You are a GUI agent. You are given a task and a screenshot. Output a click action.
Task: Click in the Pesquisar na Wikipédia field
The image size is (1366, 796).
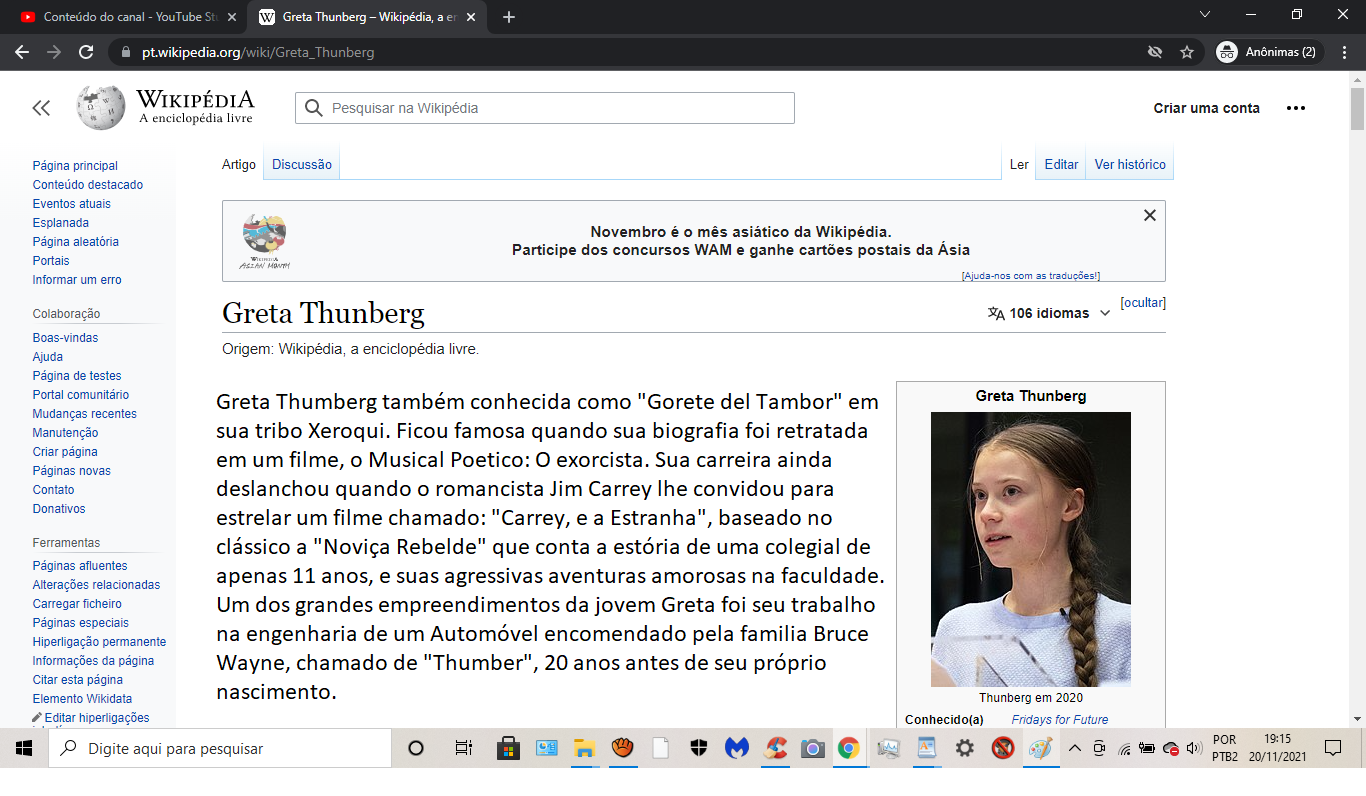(545, 108)
